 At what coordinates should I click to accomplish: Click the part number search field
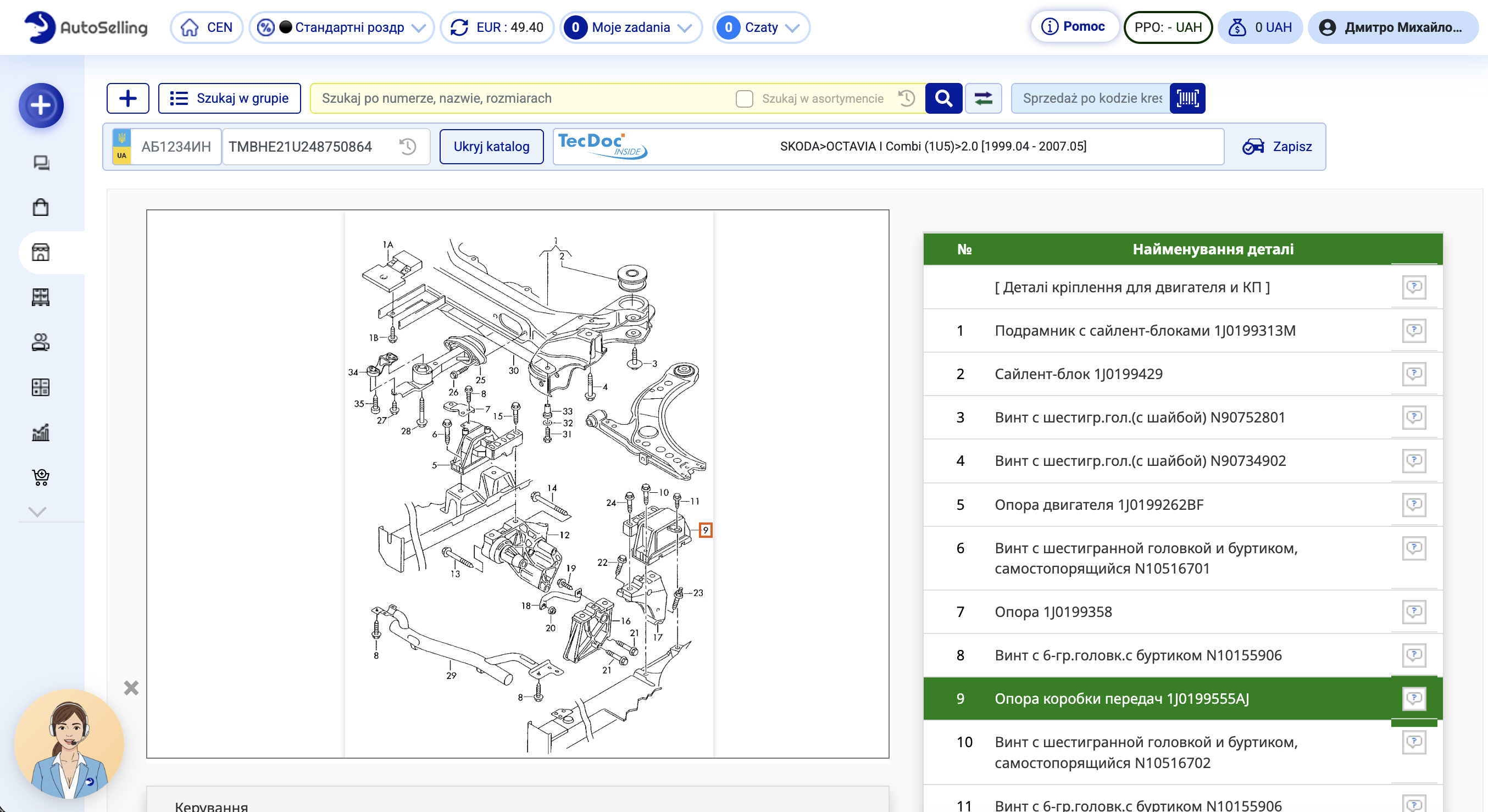click(520, 98)
